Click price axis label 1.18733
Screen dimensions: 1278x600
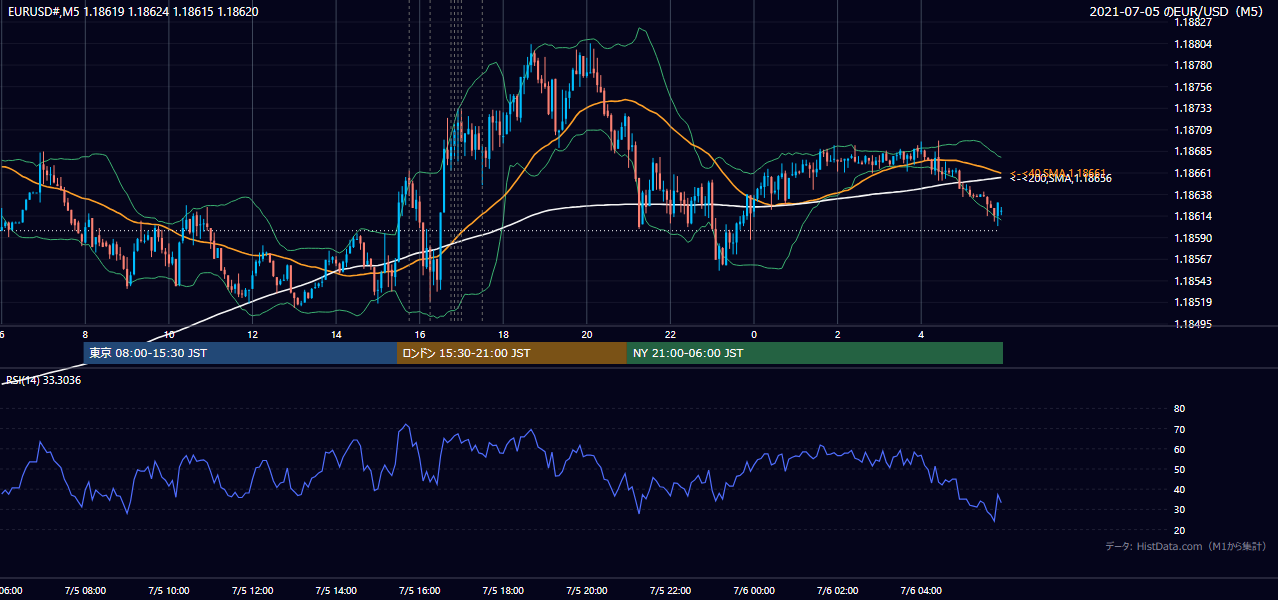pos(1193,108)
